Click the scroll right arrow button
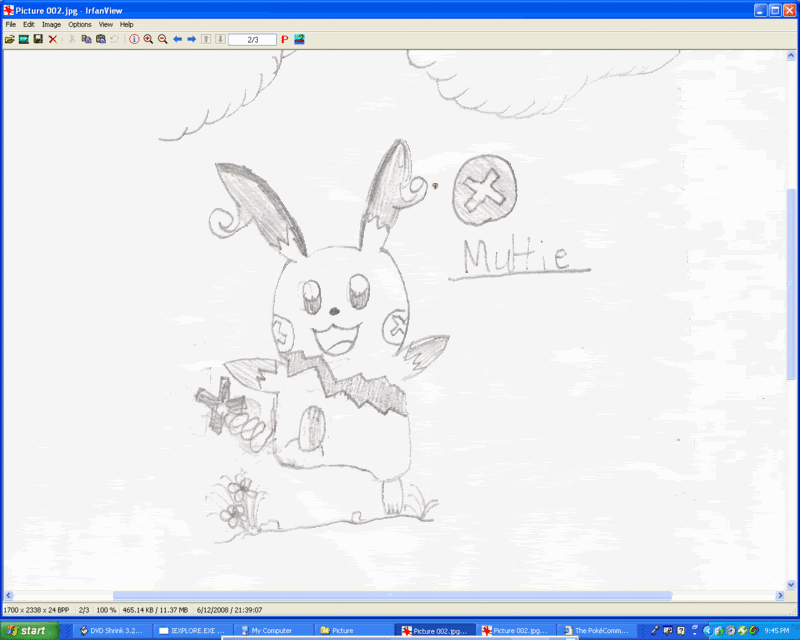The width and height of the screenshot is (800, 640). click(x=780, y=595)
